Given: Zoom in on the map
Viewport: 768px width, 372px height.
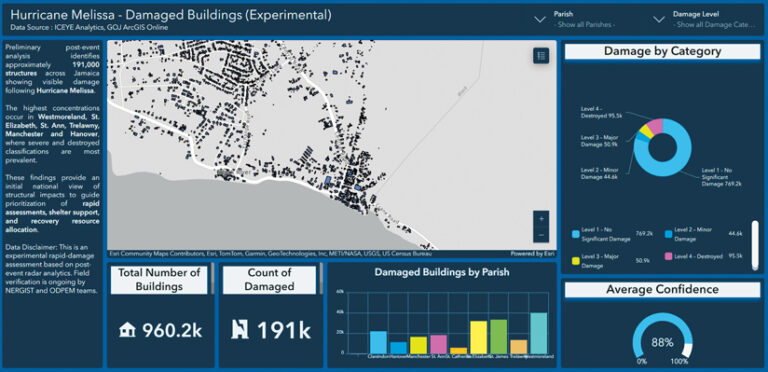Looking at the screenshot, I should click(541, 219).
